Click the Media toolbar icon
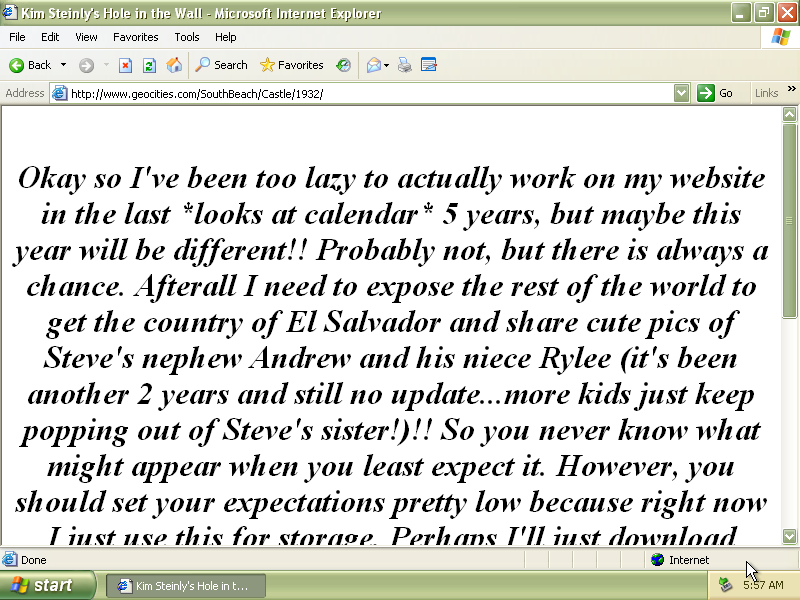Screen dimensions: 800x600 coord(344,65)
